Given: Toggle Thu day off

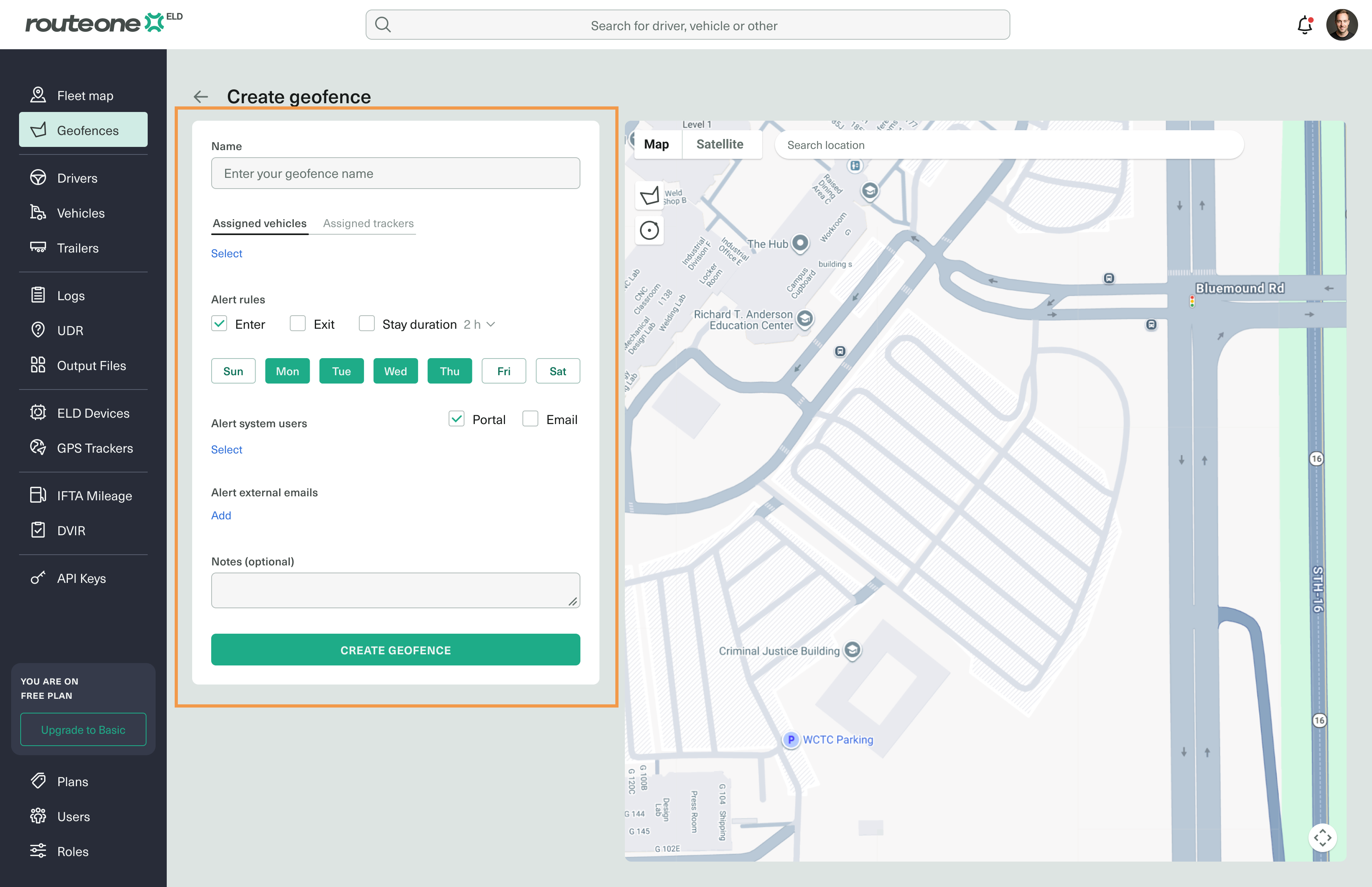Looking at the screenshot, I should tap(450, 371).
